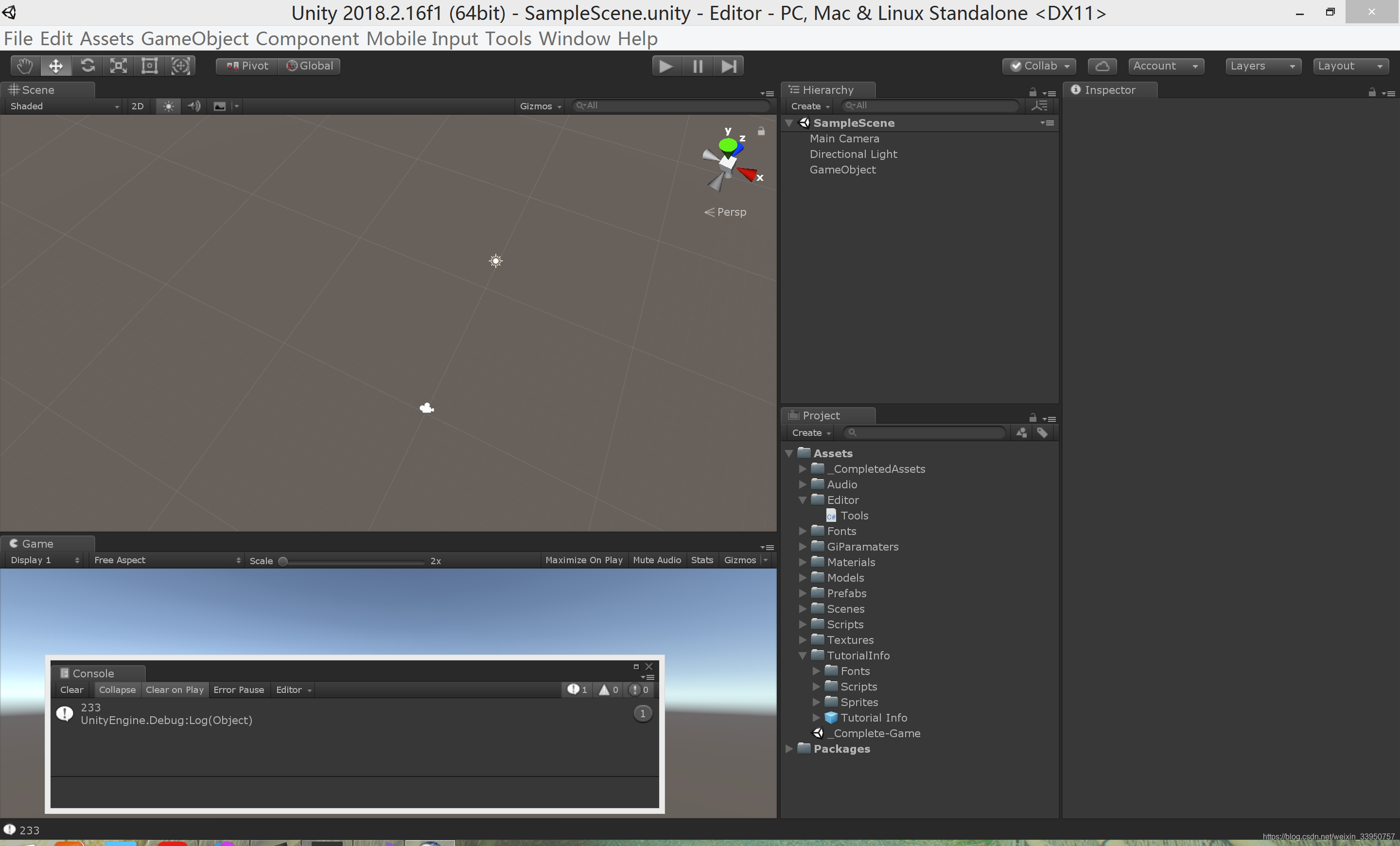
Task: Click the Pause button in toolbar
Action: (698, 66)
